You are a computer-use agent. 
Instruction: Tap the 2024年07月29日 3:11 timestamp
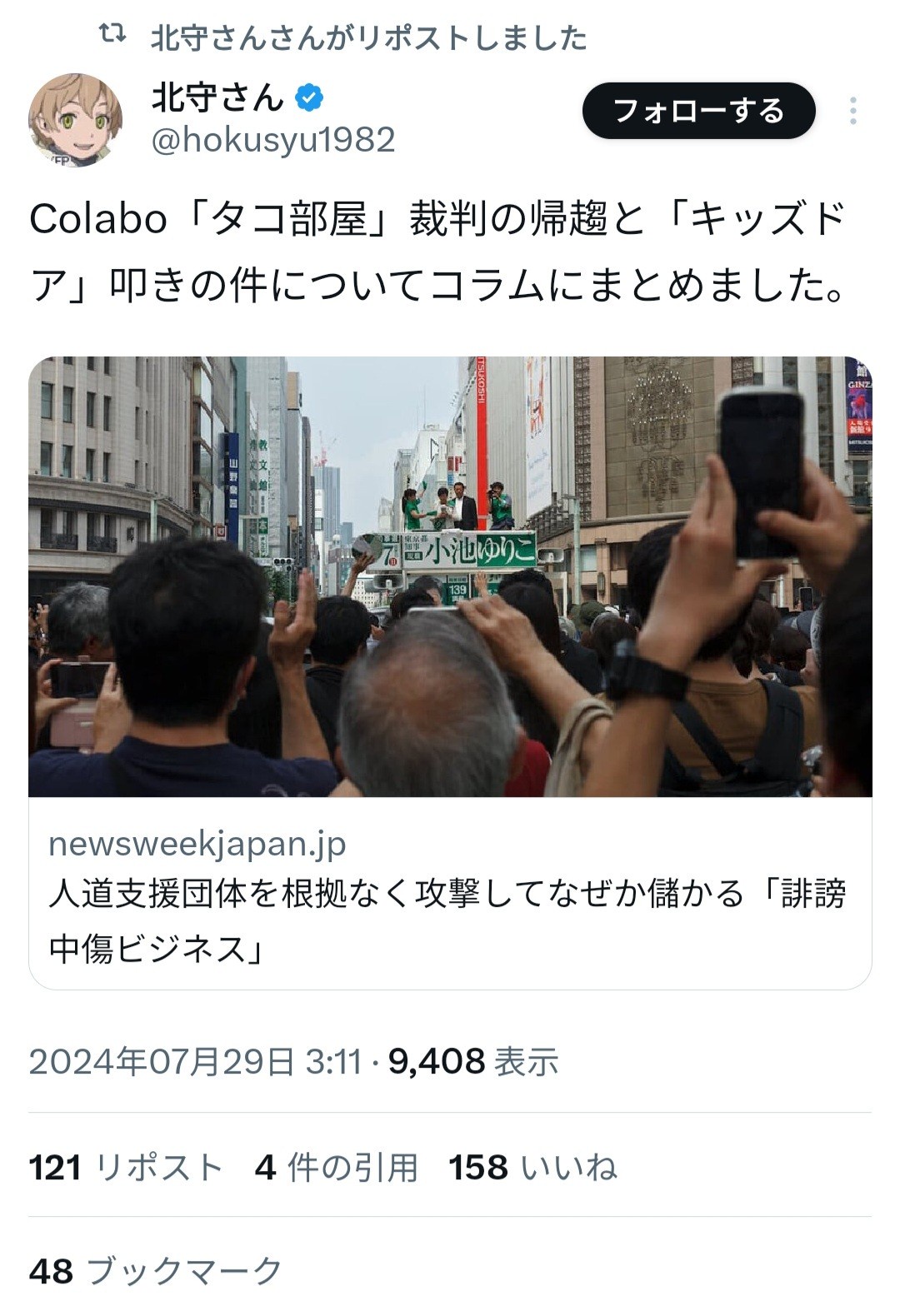pos(195,1062)
